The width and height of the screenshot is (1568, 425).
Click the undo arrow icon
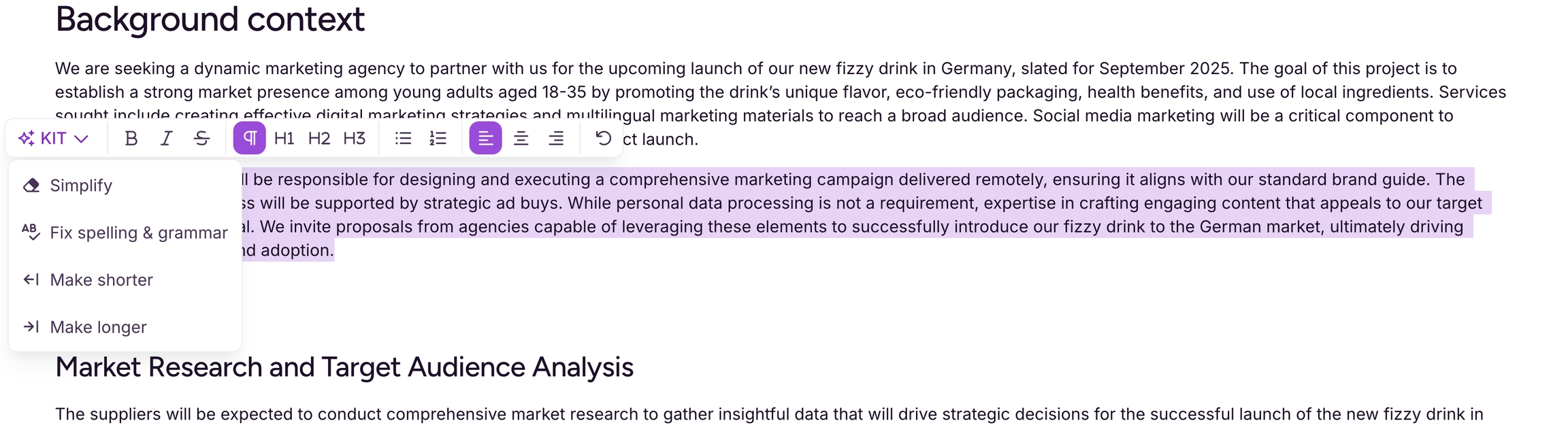pyautogui.click(x=603, y=139)
